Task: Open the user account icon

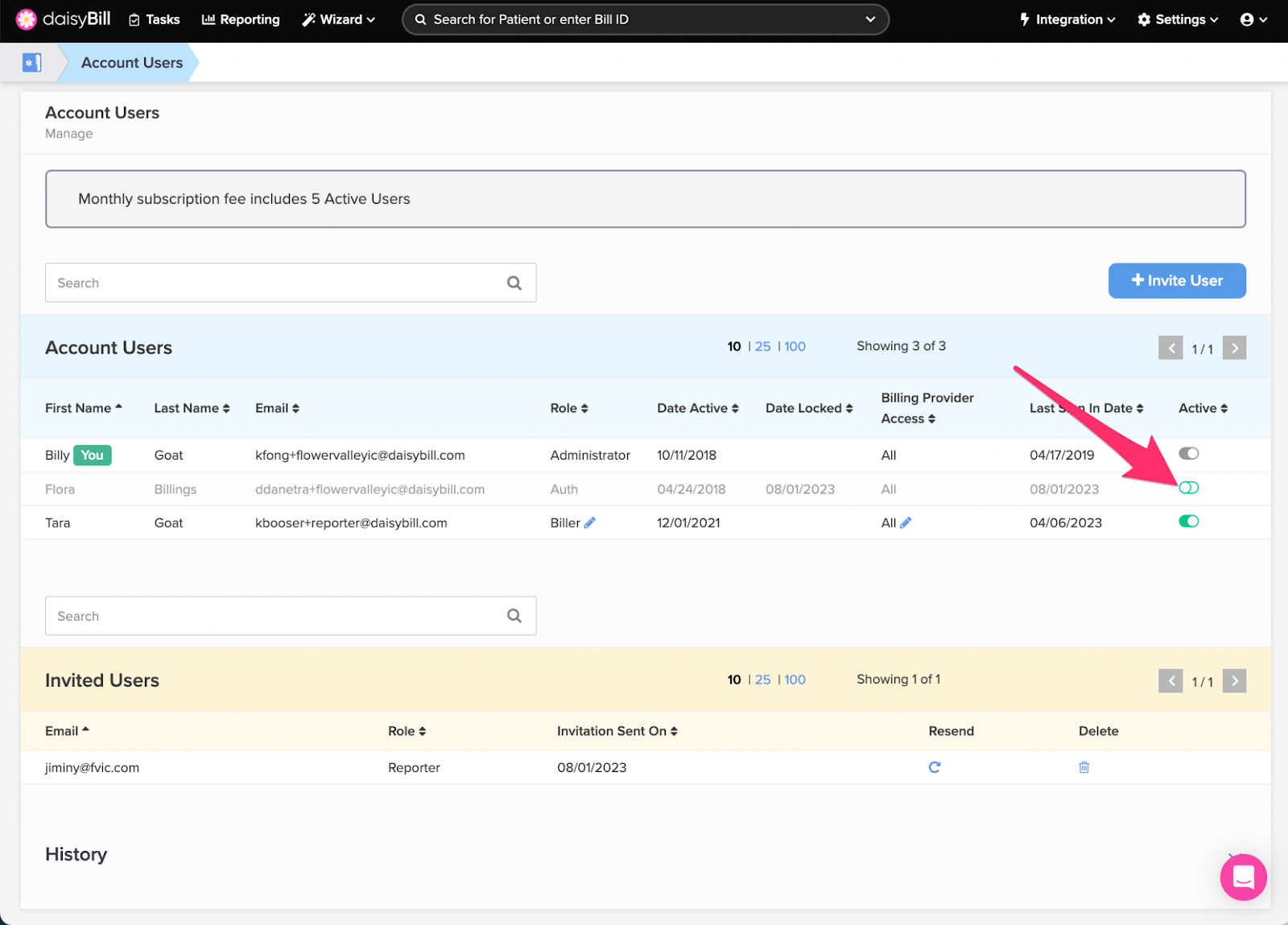Action: pos(1247,19)
